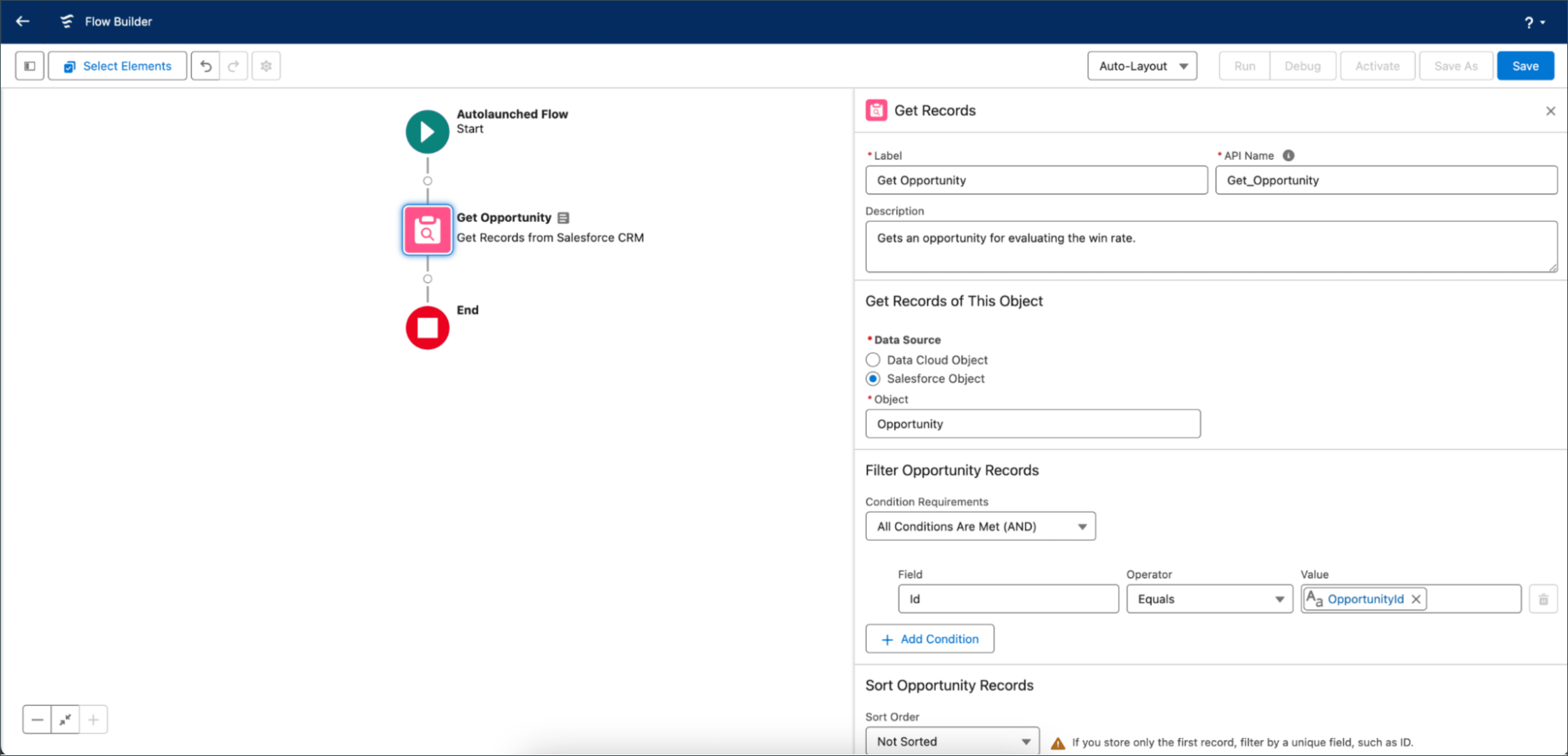This screenshot has width=1568, height=756.
Task: Click the warning triangle icon near Sort Order
Action: (1058, 743)
